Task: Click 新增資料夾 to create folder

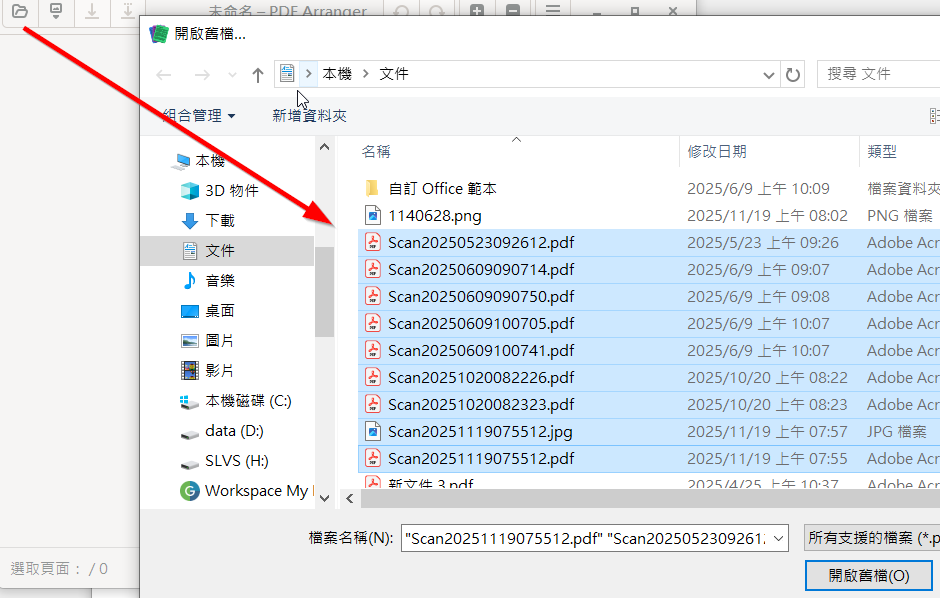Action: [309, 116]
